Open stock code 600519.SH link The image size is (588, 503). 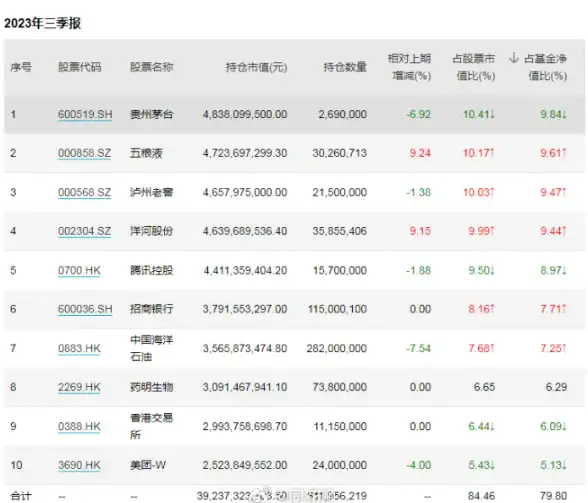85,114
